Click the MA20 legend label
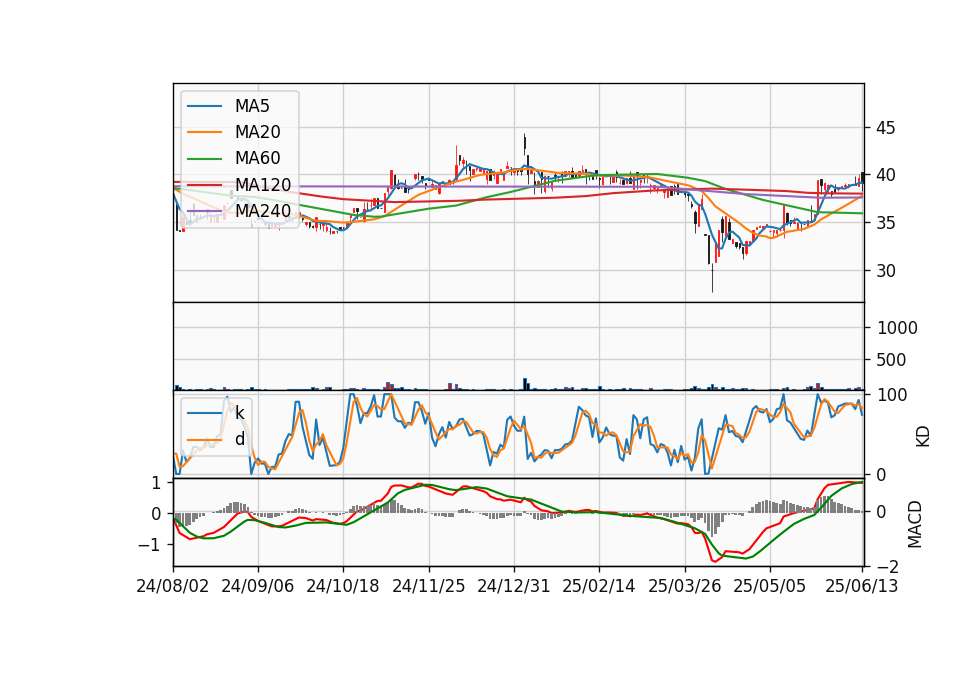This screenshot has width=960, height=690. coord(257,132)
